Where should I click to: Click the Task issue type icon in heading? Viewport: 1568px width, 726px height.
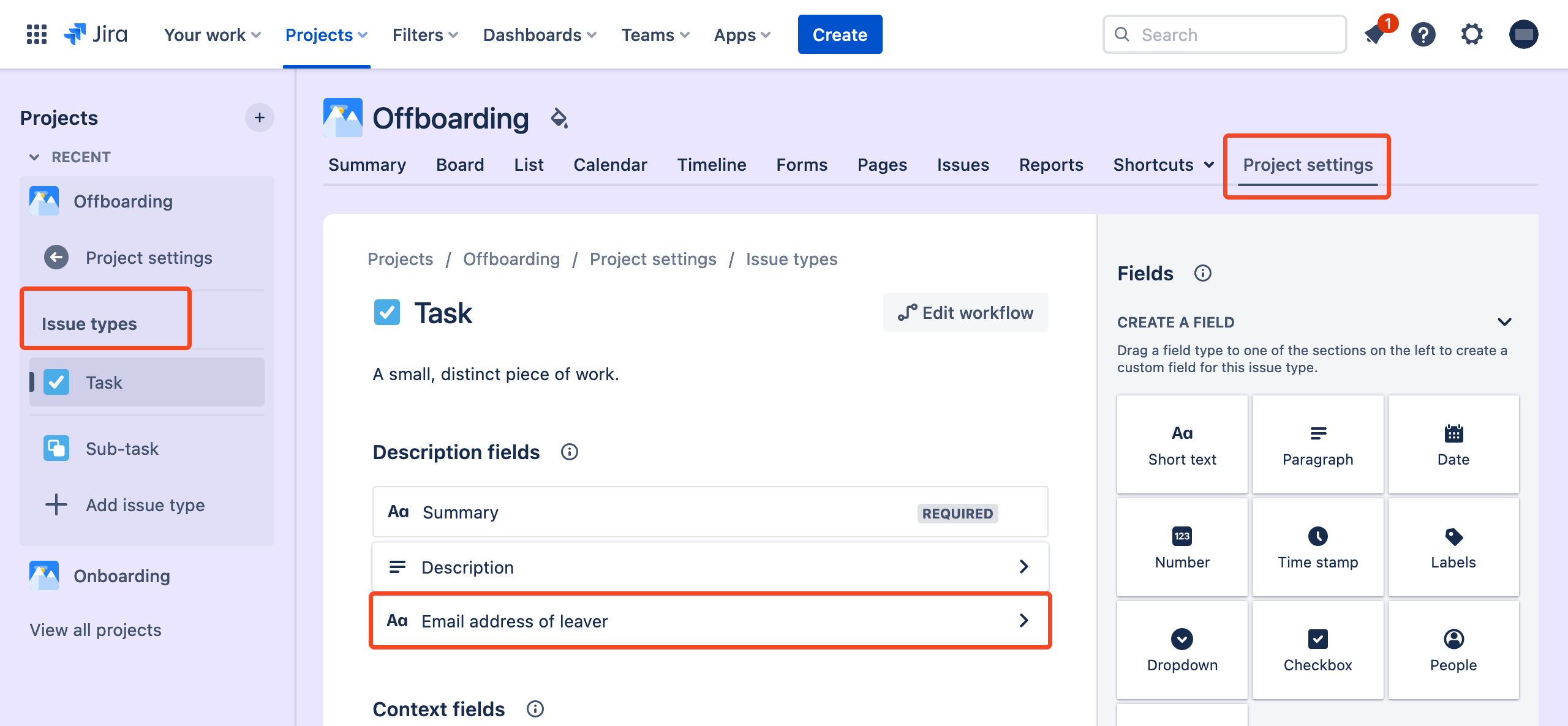click(387, 313)
